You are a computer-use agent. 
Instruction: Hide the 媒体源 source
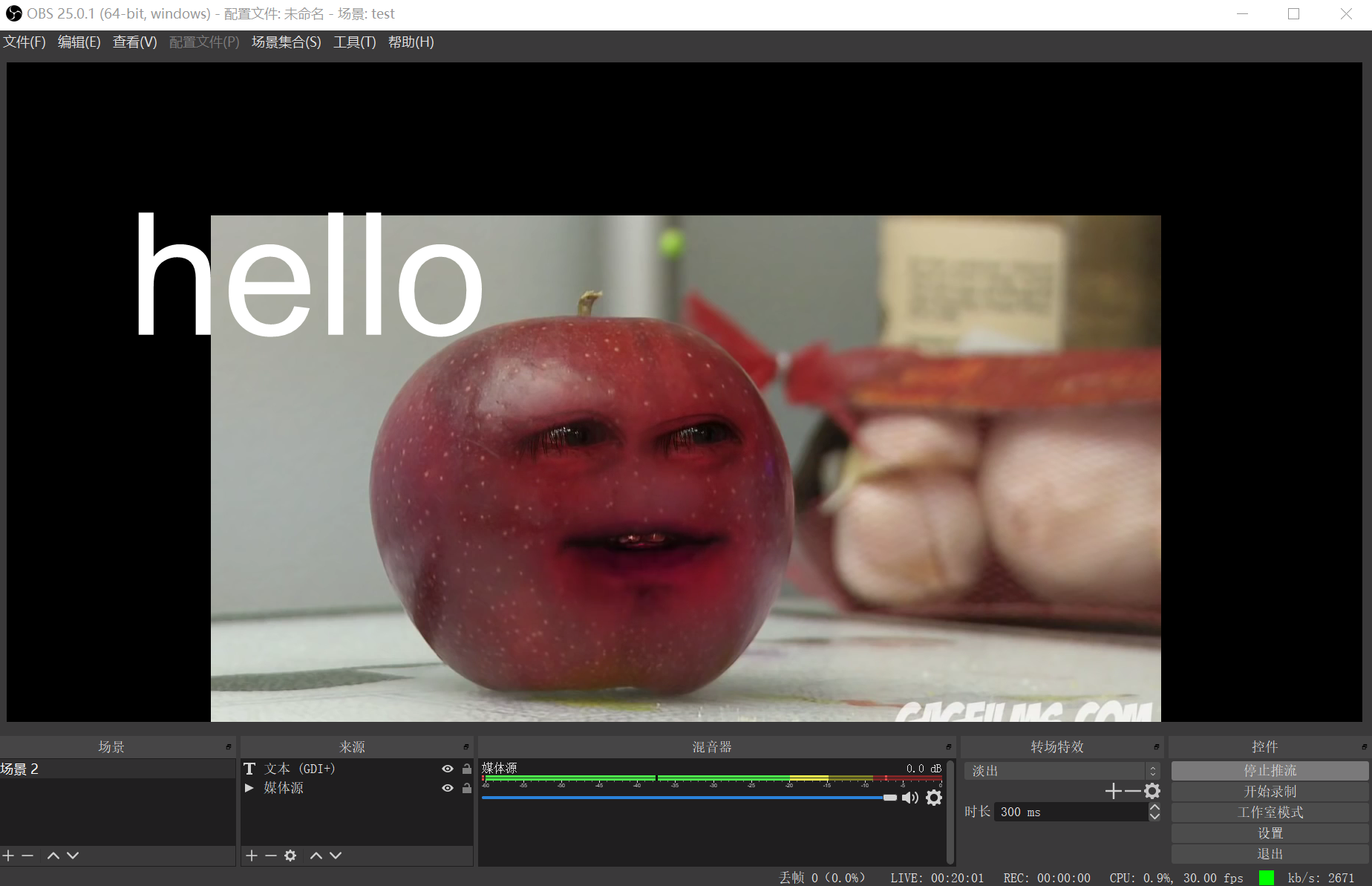[448, 788]
